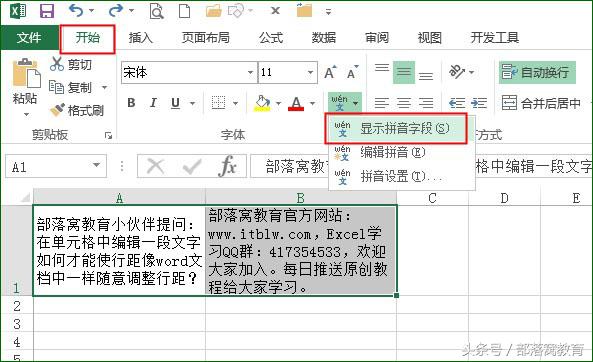Expand the 复制 copy options arrow
This screenshot has height=362, width=593.
click(x=104, y=88)
